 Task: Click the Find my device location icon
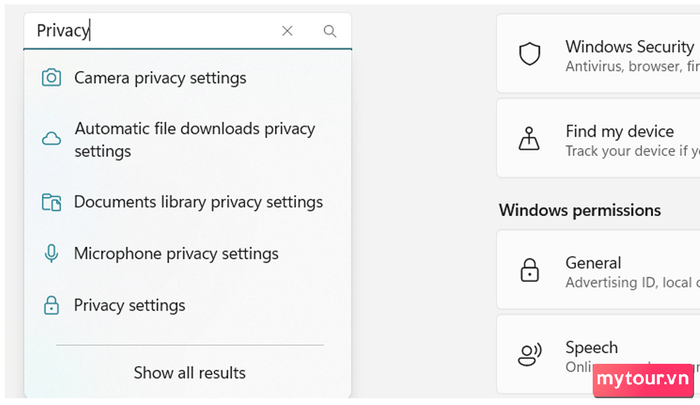point(529,138)
